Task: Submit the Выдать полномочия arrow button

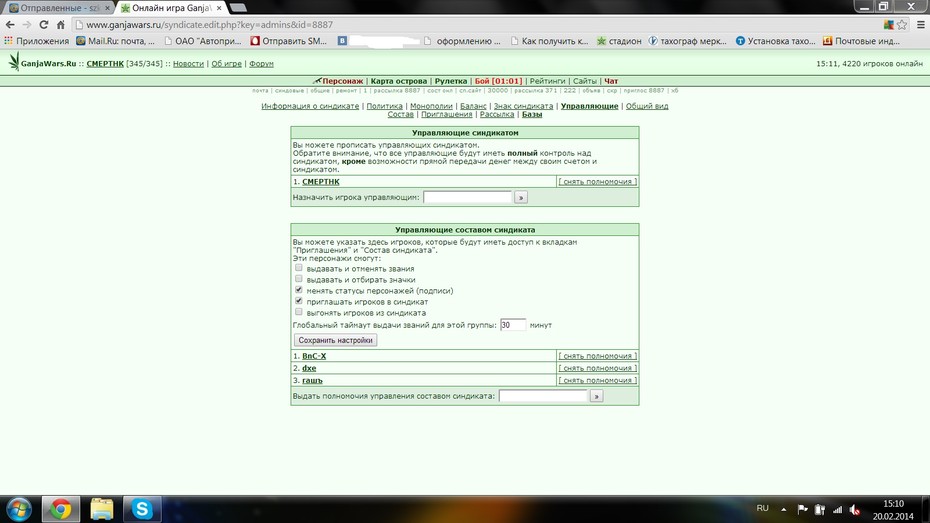Action: 597,396
